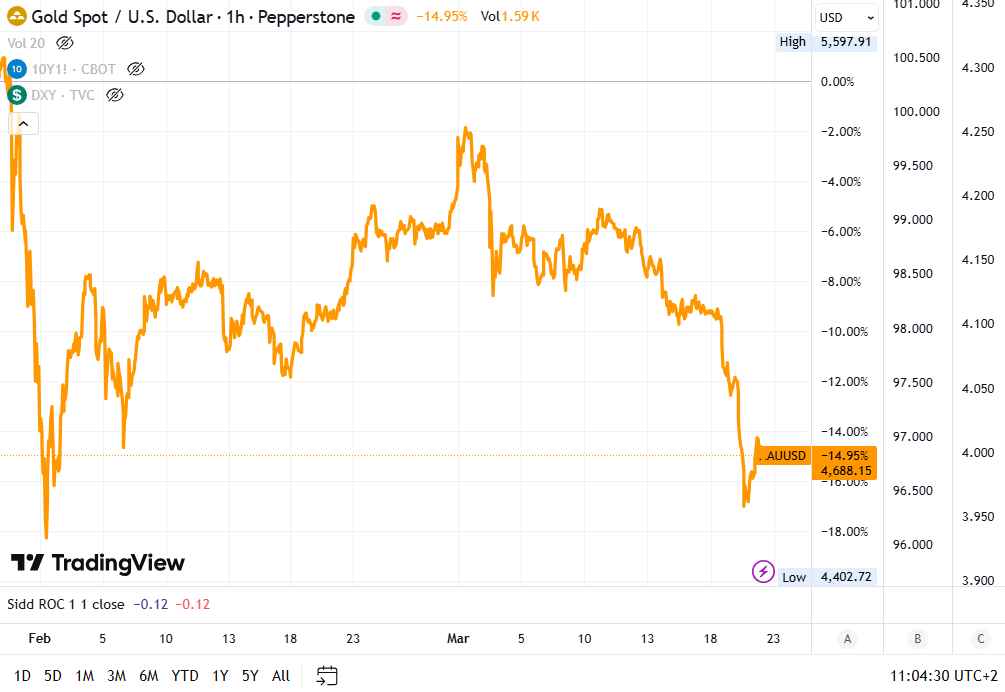The image size is (1005, 692).
Task: Collapse the indicator legend with chevron
Action: click(x=23, y=124)
